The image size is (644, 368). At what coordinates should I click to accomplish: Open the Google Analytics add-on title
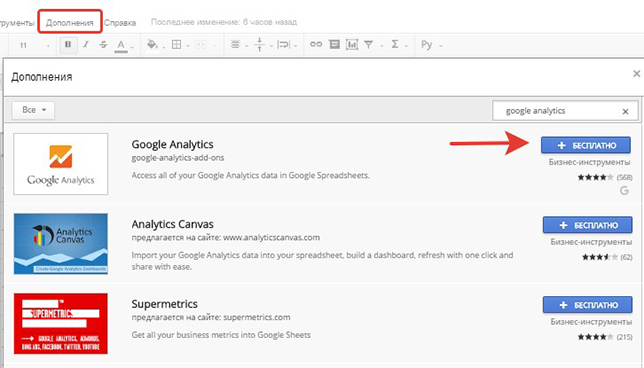pyautogui.click(x=172, y=145)
